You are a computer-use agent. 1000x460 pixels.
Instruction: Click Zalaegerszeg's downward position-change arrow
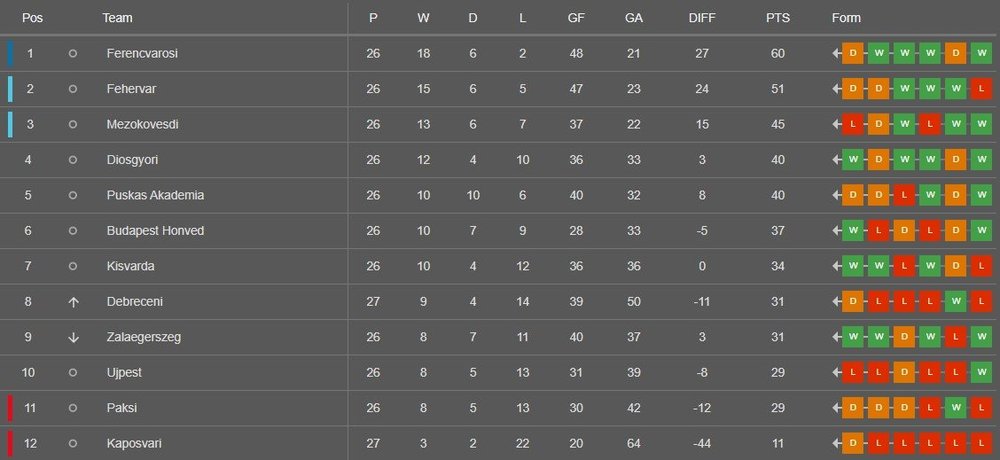pyautogui.click(x=73, y=338)
